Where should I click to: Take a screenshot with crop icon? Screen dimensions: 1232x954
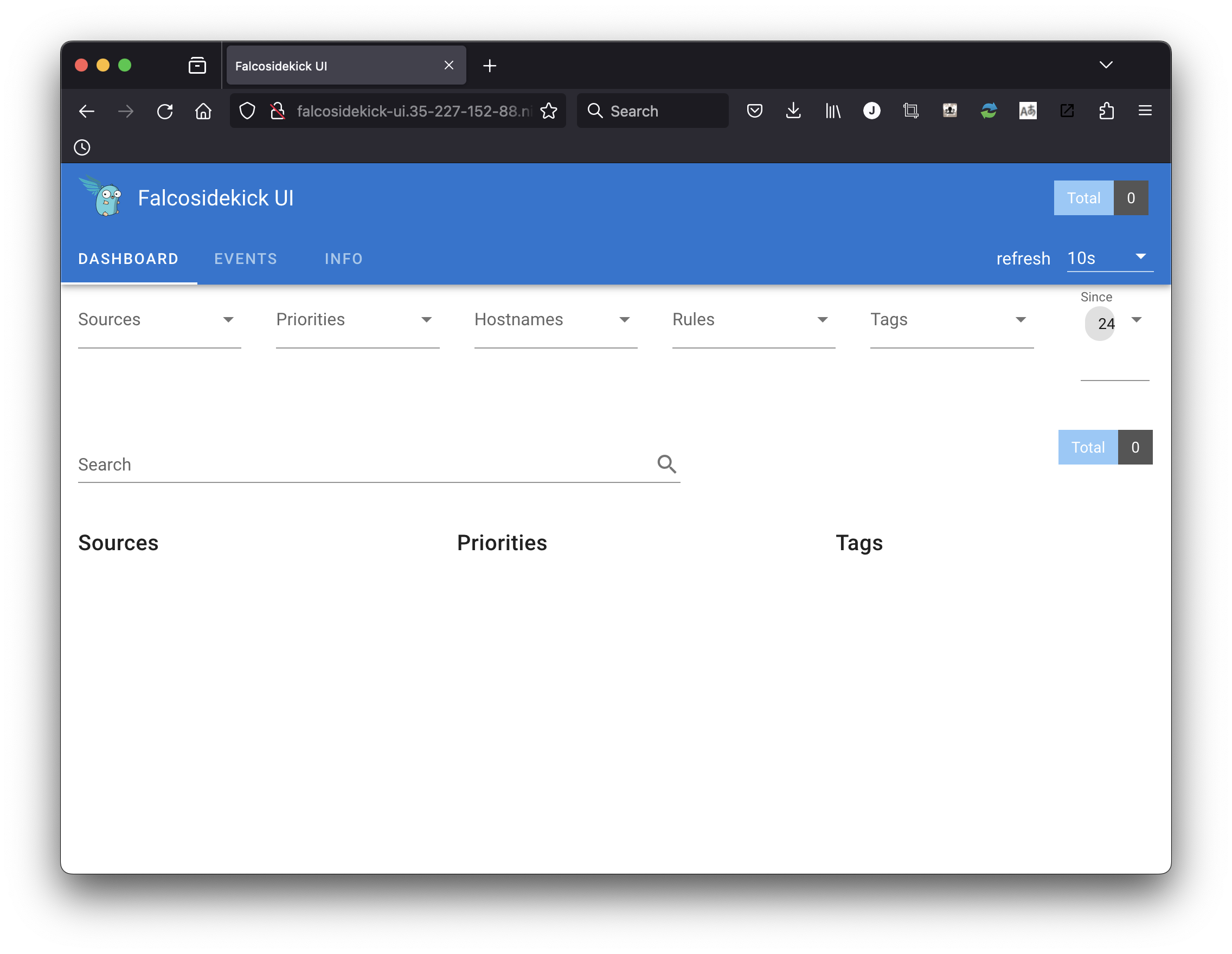coord(910,111)
